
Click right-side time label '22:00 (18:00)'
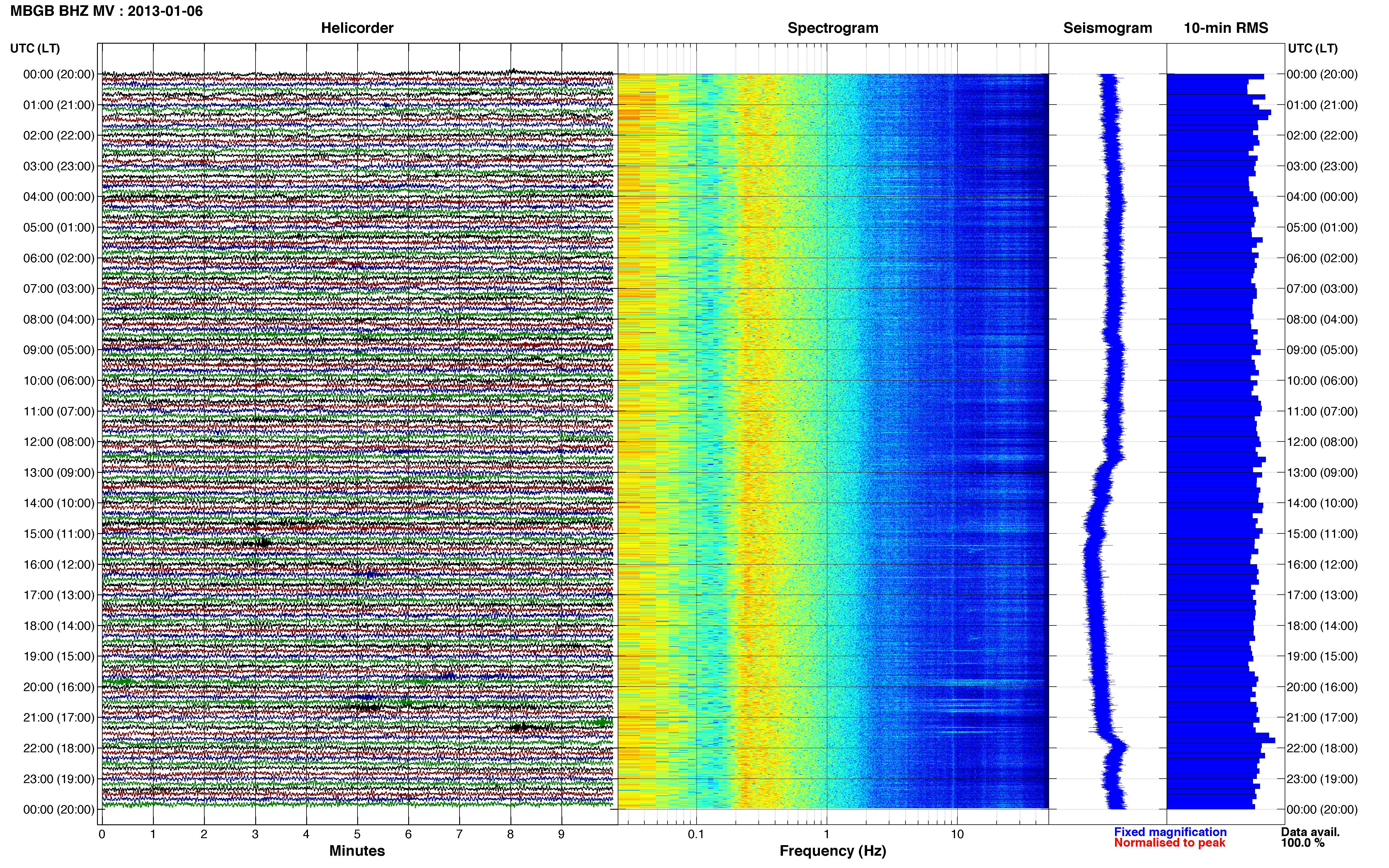point(1322,748)
